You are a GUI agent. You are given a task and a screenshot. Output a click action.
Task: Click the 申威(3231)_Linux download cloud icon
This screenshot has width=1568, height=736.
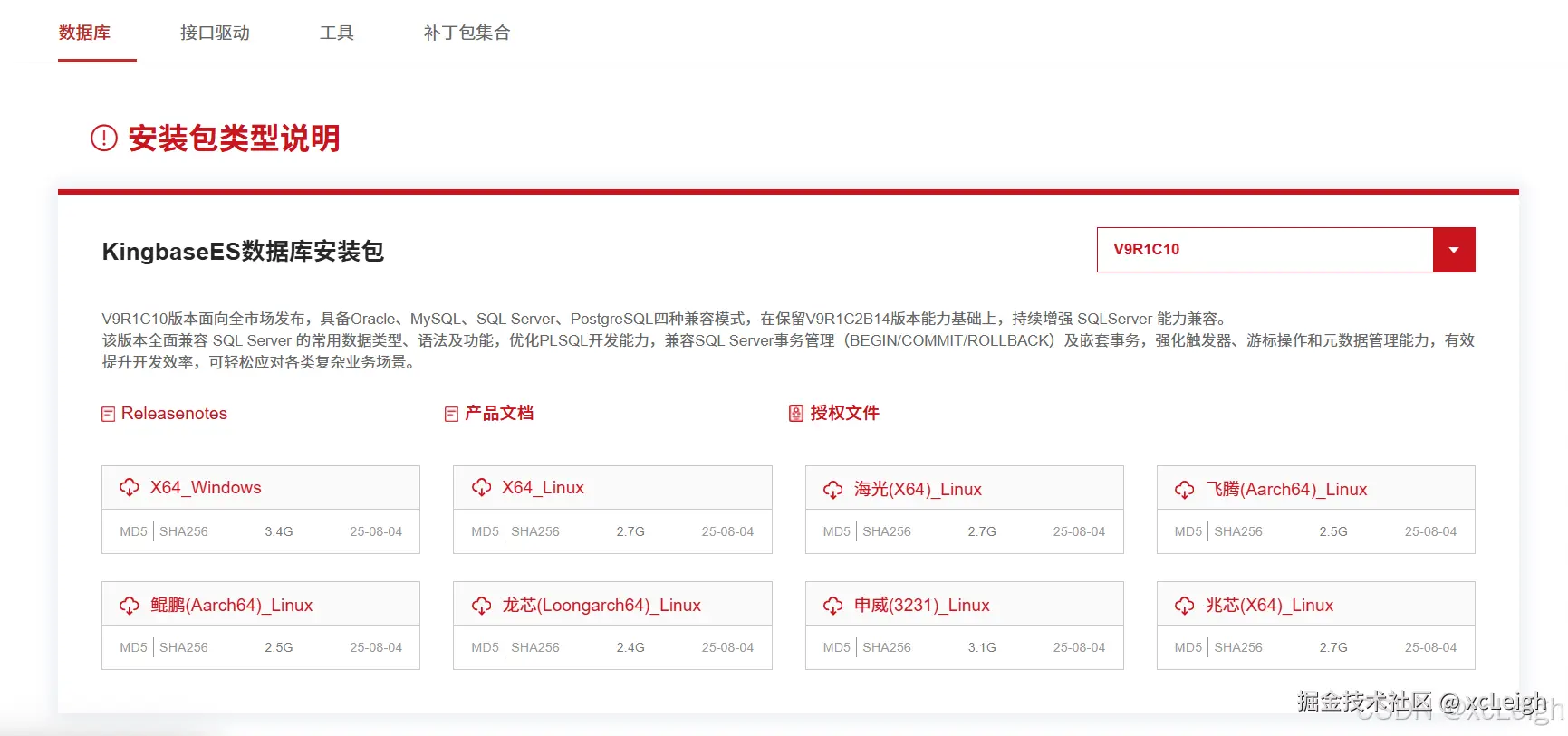pos(832,605)
